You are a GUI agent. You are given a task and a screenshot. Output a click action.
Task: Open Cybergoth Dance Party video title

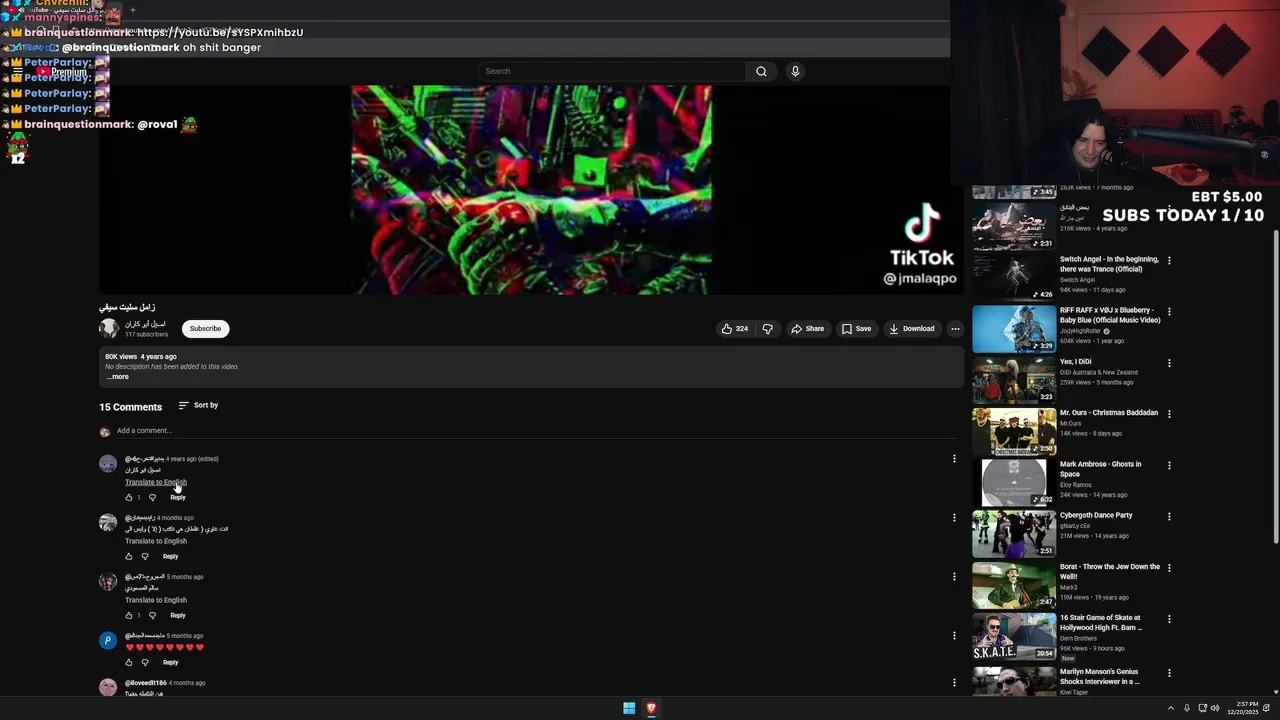(x=1096, y=515)
